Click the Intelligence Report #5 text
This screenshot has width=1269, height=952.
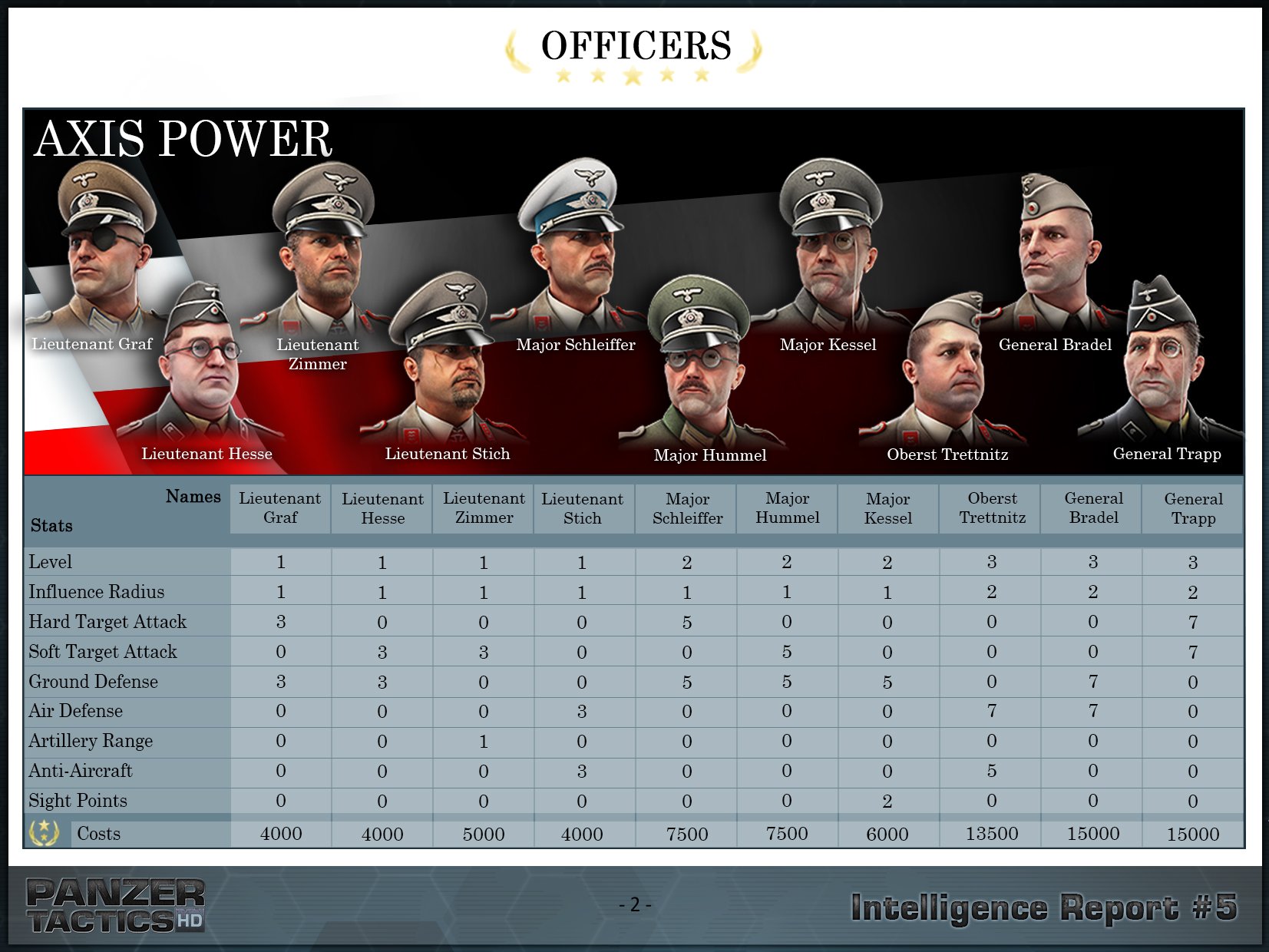[x=1044, y=907]
